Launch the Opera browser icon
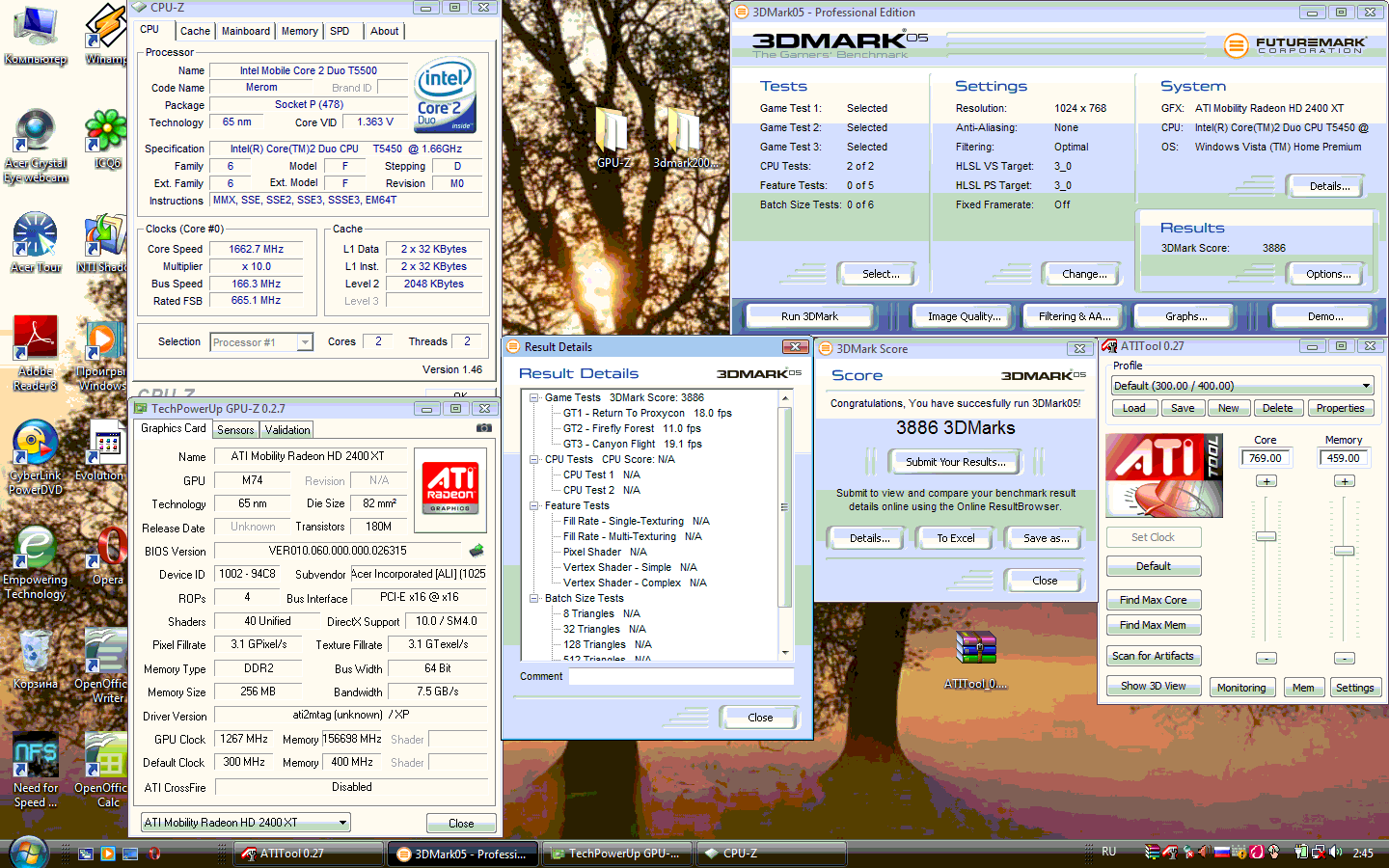The height and width of the screenshot is (868, 1389). pos(107,556)
